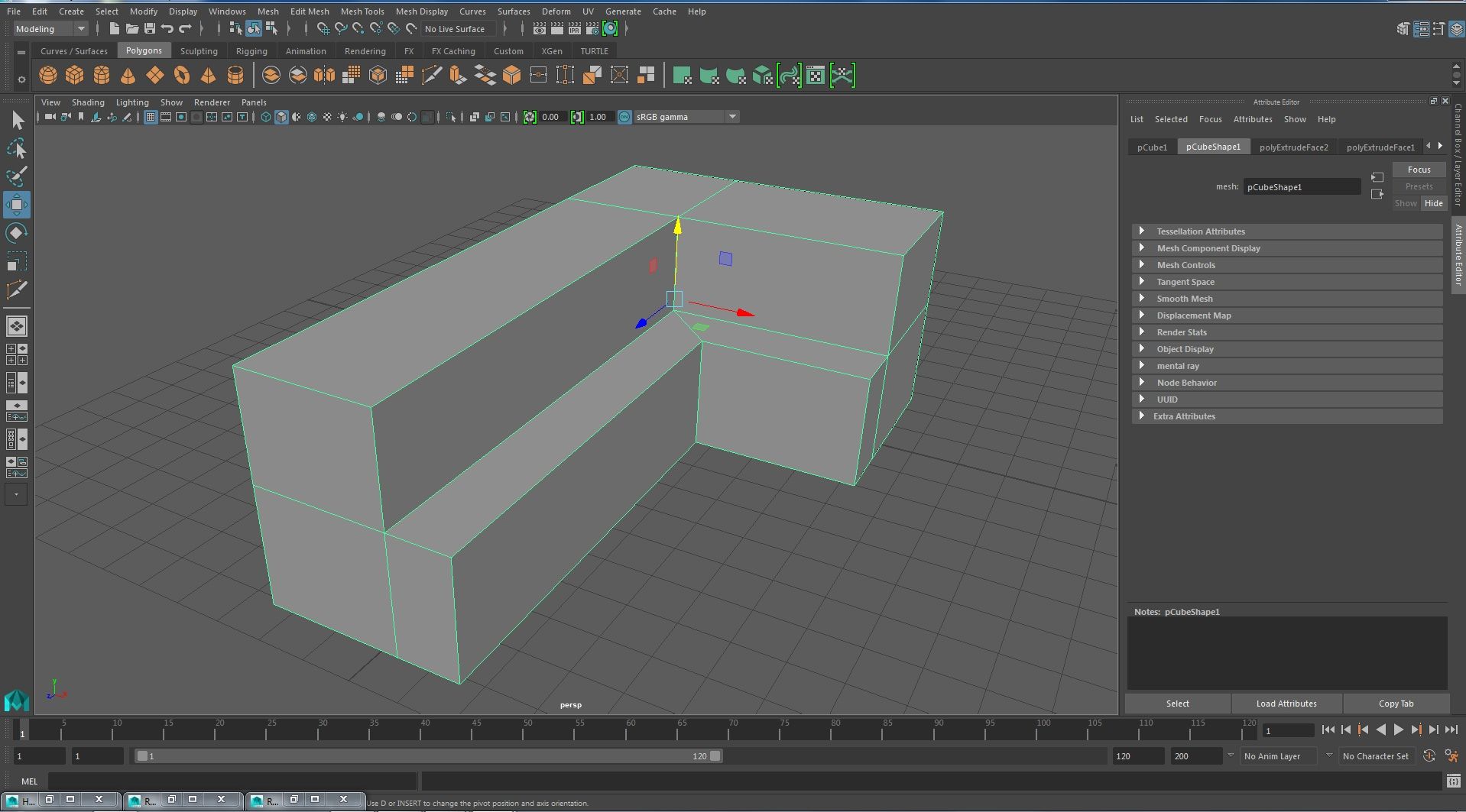The width and height of the screenshot is (1466, 812).
Task: Toggle snap to grids
Action: (x=323, y=29)
